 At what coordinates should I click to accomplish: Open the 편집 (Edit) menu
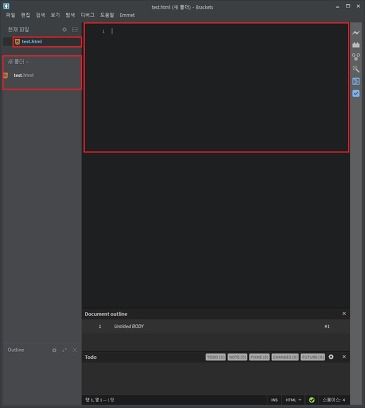(x=25, y=15)
